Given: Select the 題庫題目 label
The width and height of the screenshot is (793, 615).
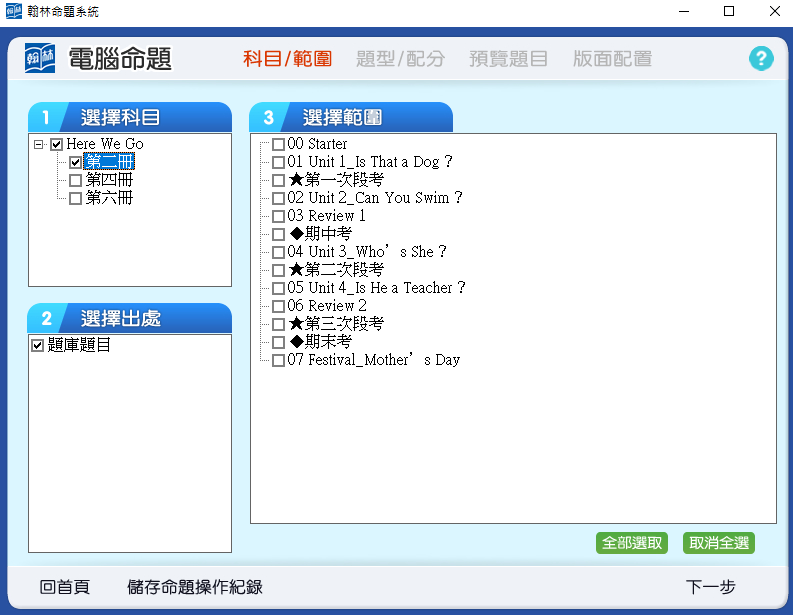Looking at the screenshot, I should tap(79, 345).
